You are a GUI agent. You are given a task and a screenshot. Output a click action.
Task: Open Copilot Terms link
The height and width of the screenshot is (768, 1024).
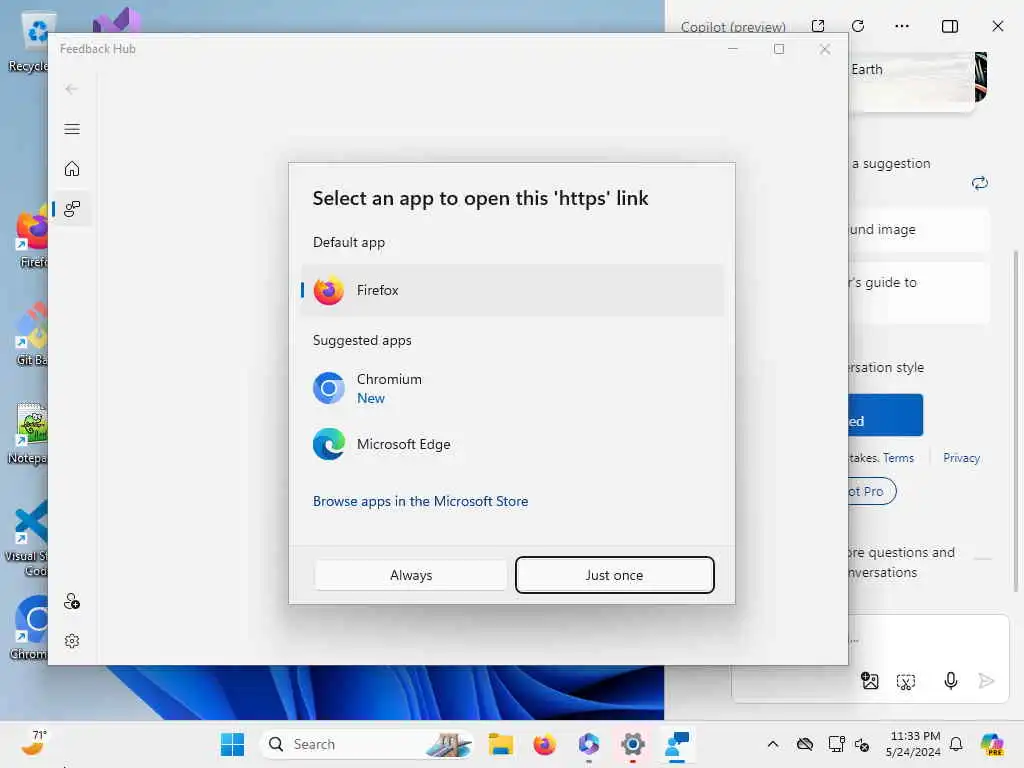pyautogui.click(x=898, y=458)
